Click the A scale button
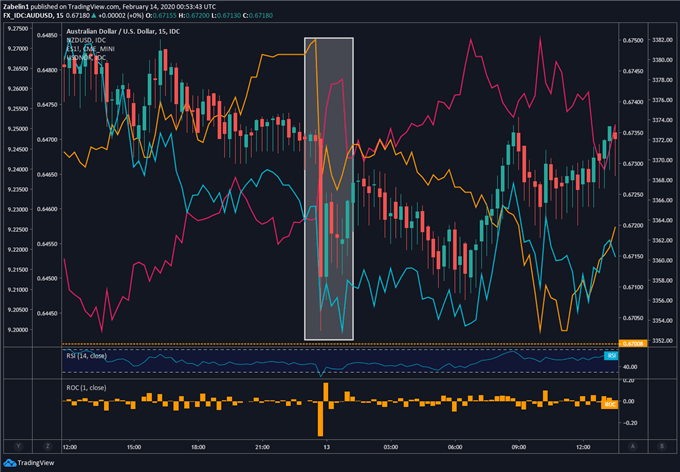 click(x=633, y=446)
